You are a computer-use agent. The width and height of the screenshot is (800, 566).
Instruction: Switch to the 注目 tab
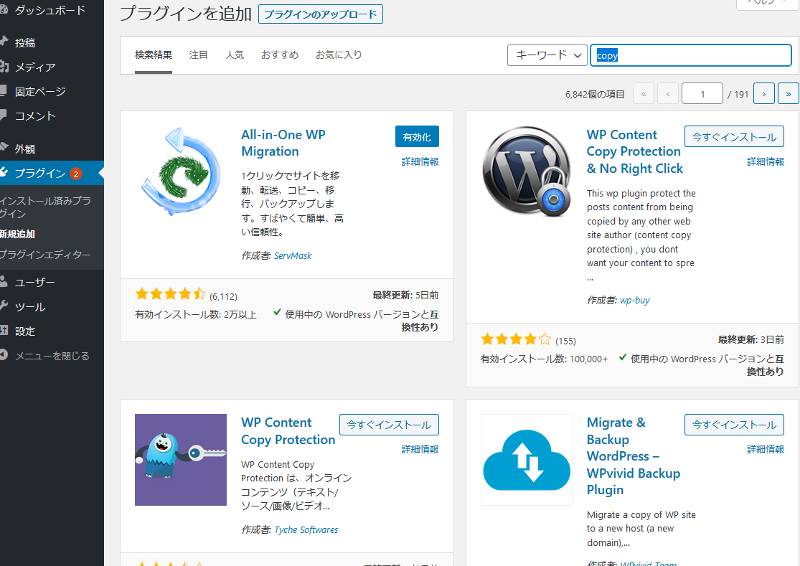point(198,55)
